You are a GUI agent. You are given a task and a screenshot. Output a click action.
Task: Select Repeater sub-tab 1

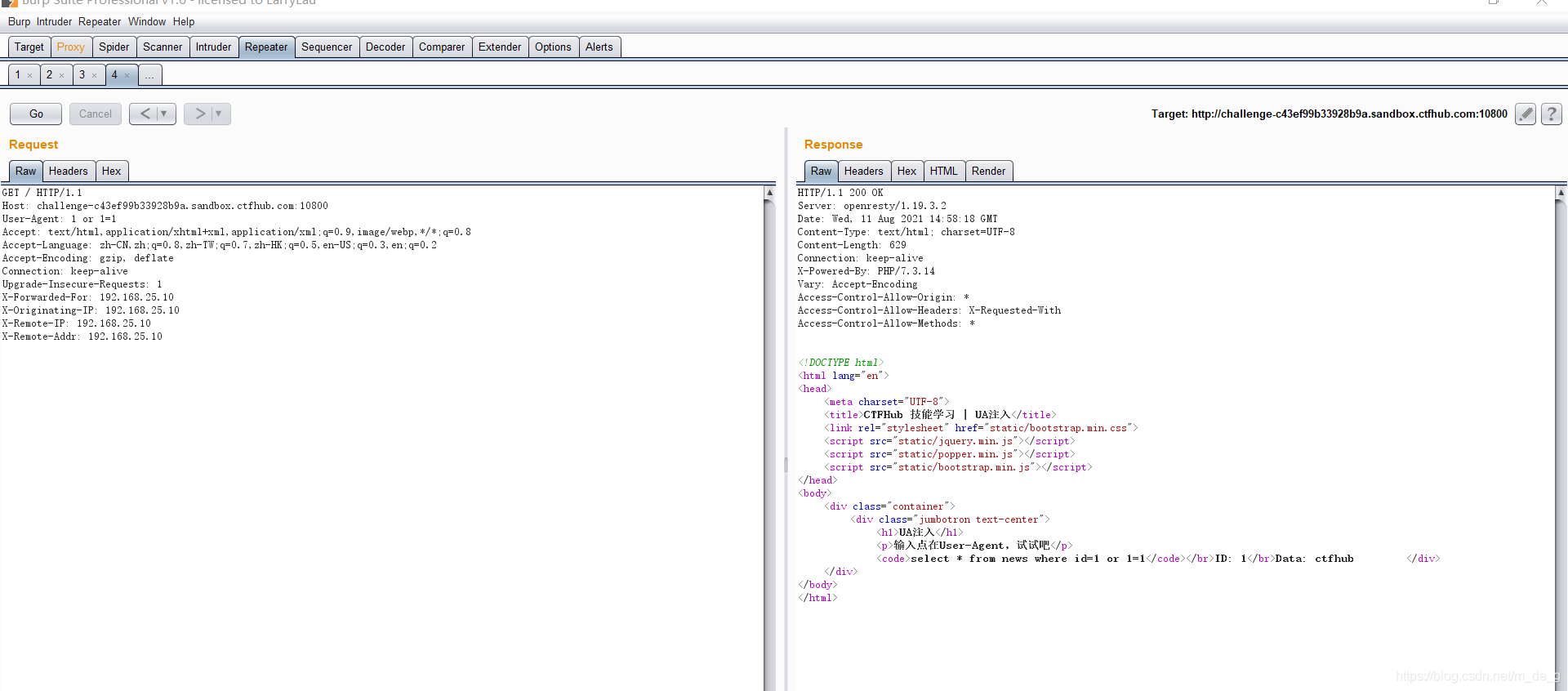click(18, 75)
